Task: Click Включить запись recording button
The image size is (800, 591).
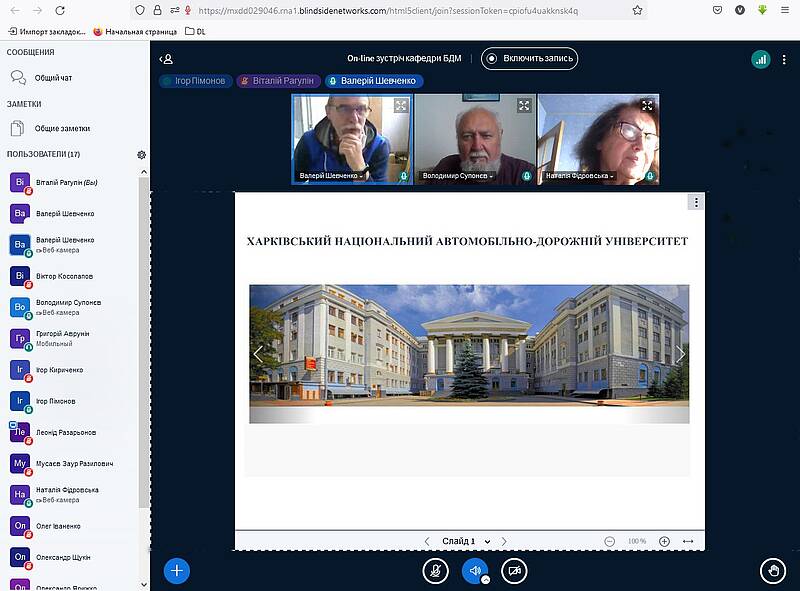Action: 529,59
